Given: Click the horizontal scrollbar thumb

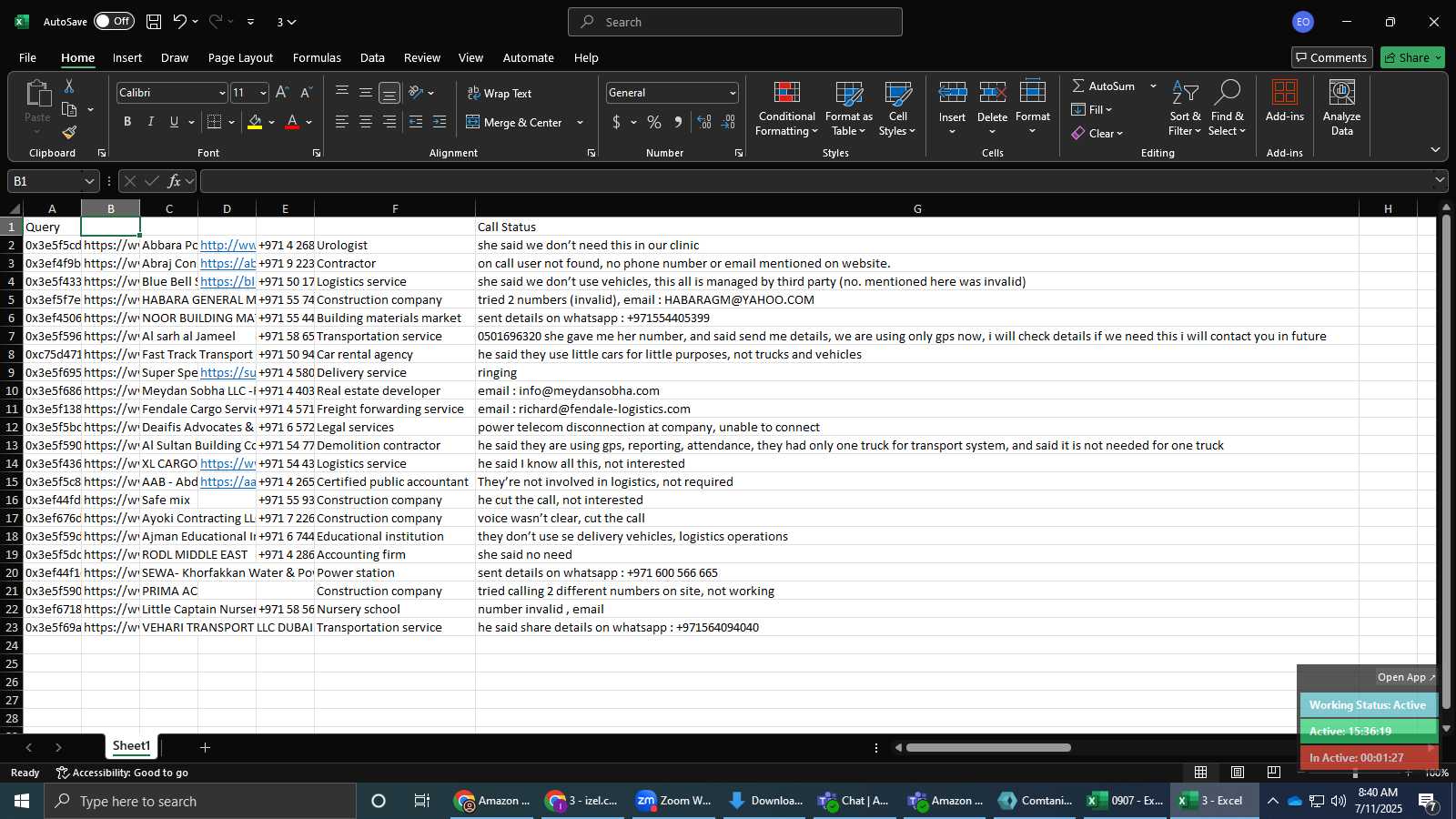Looking at the screenshot, I should click(x=988, y=747).
